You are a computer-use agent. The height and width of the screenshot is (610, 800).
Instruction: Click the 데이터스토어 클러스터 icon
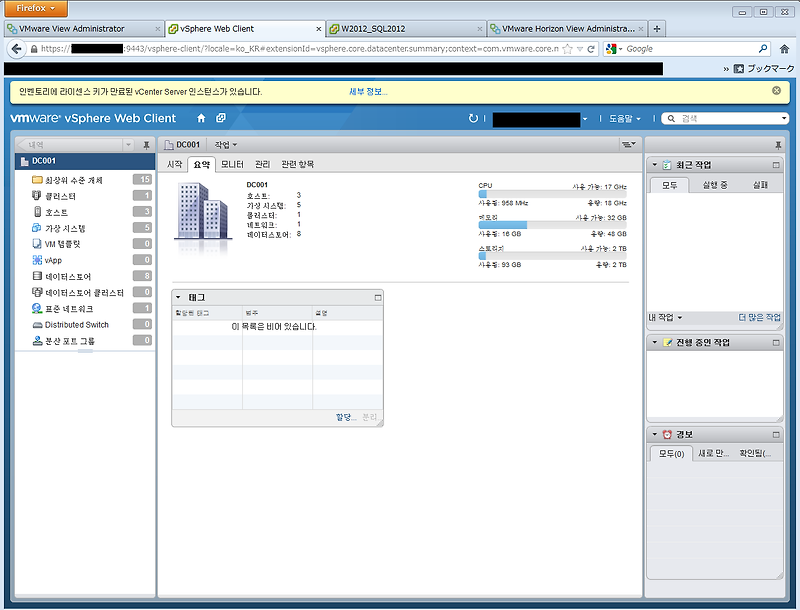click(x=37, y=292)
